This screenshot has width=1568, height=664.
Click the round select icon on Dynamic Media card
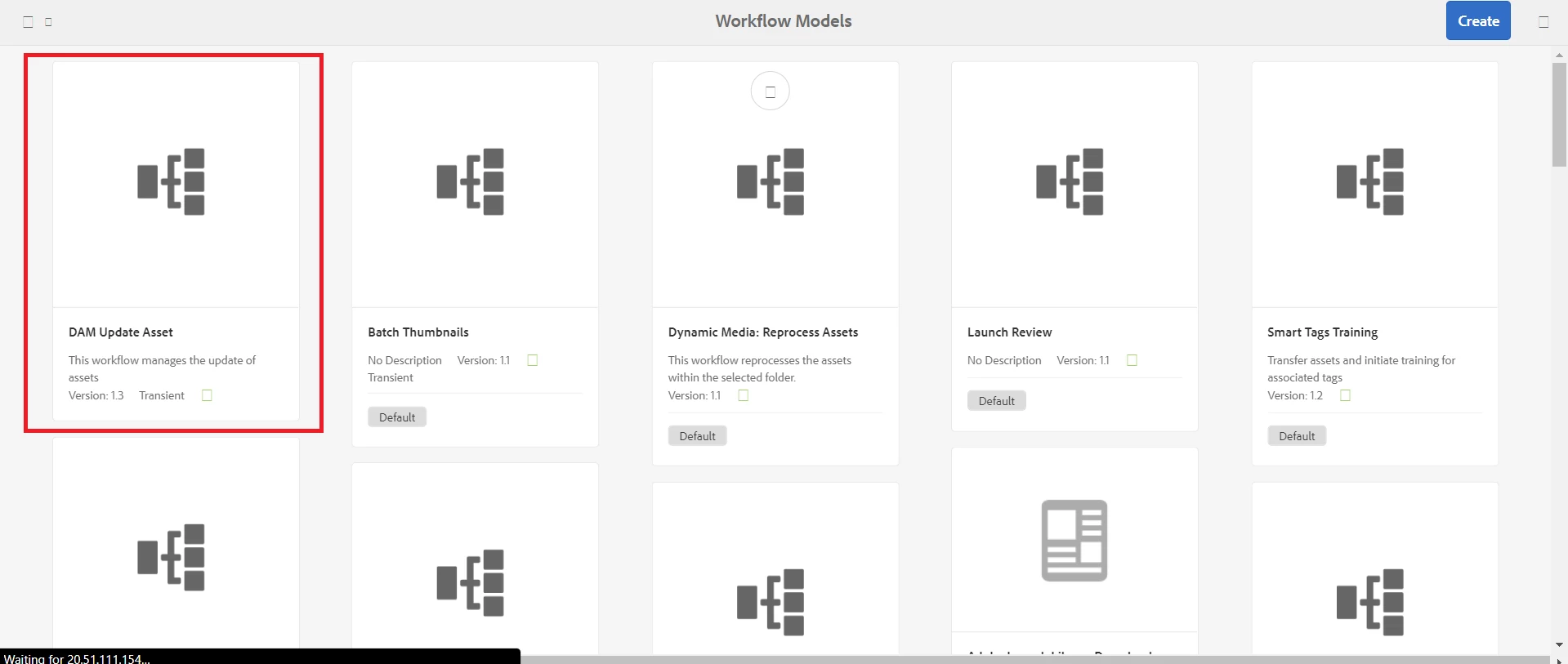[x=771, y=91]
